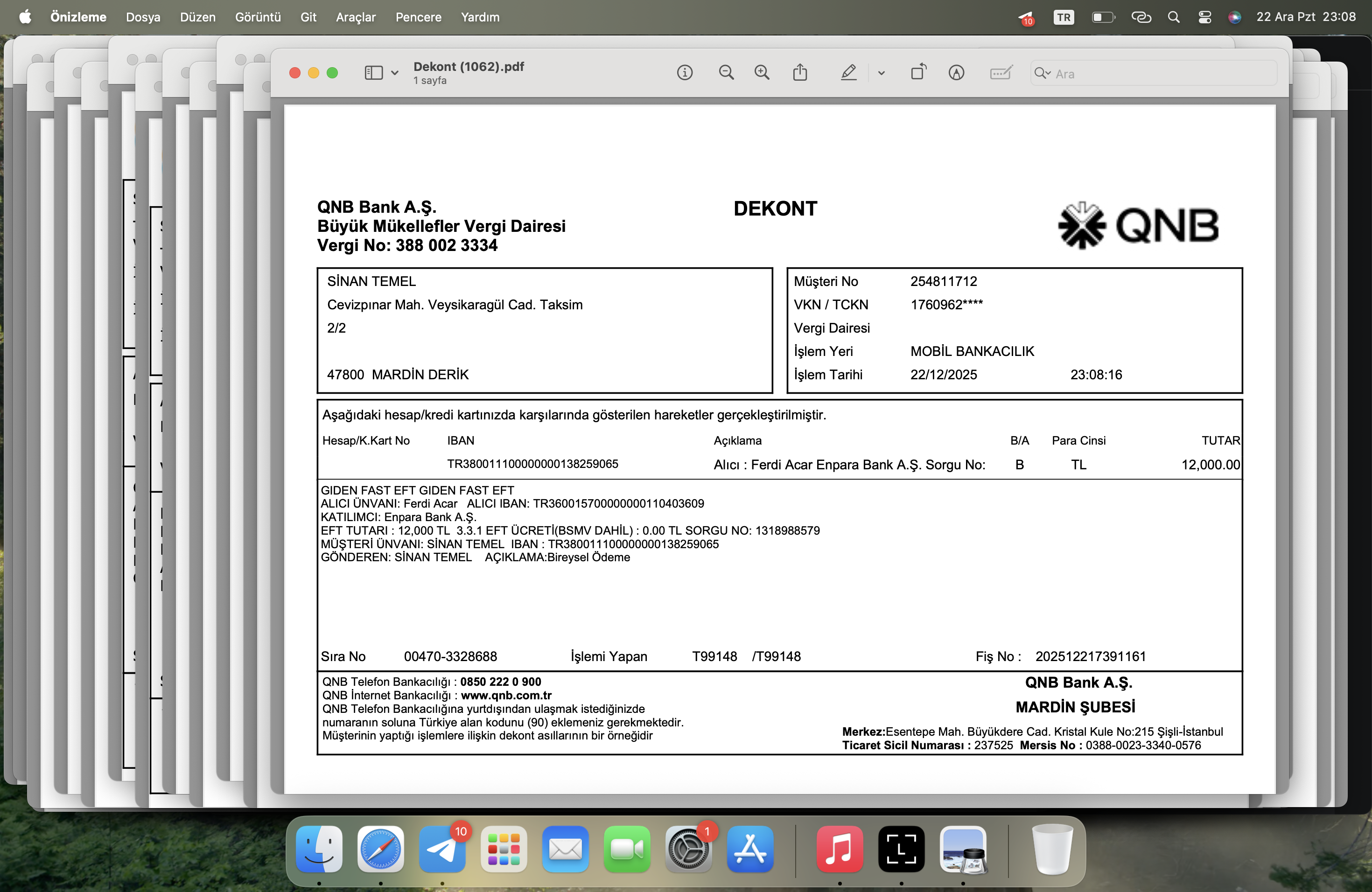Show the Markup toolbar
This screenshot has height=892, width=1372.
pyautogui.click(x=956, y=73)
